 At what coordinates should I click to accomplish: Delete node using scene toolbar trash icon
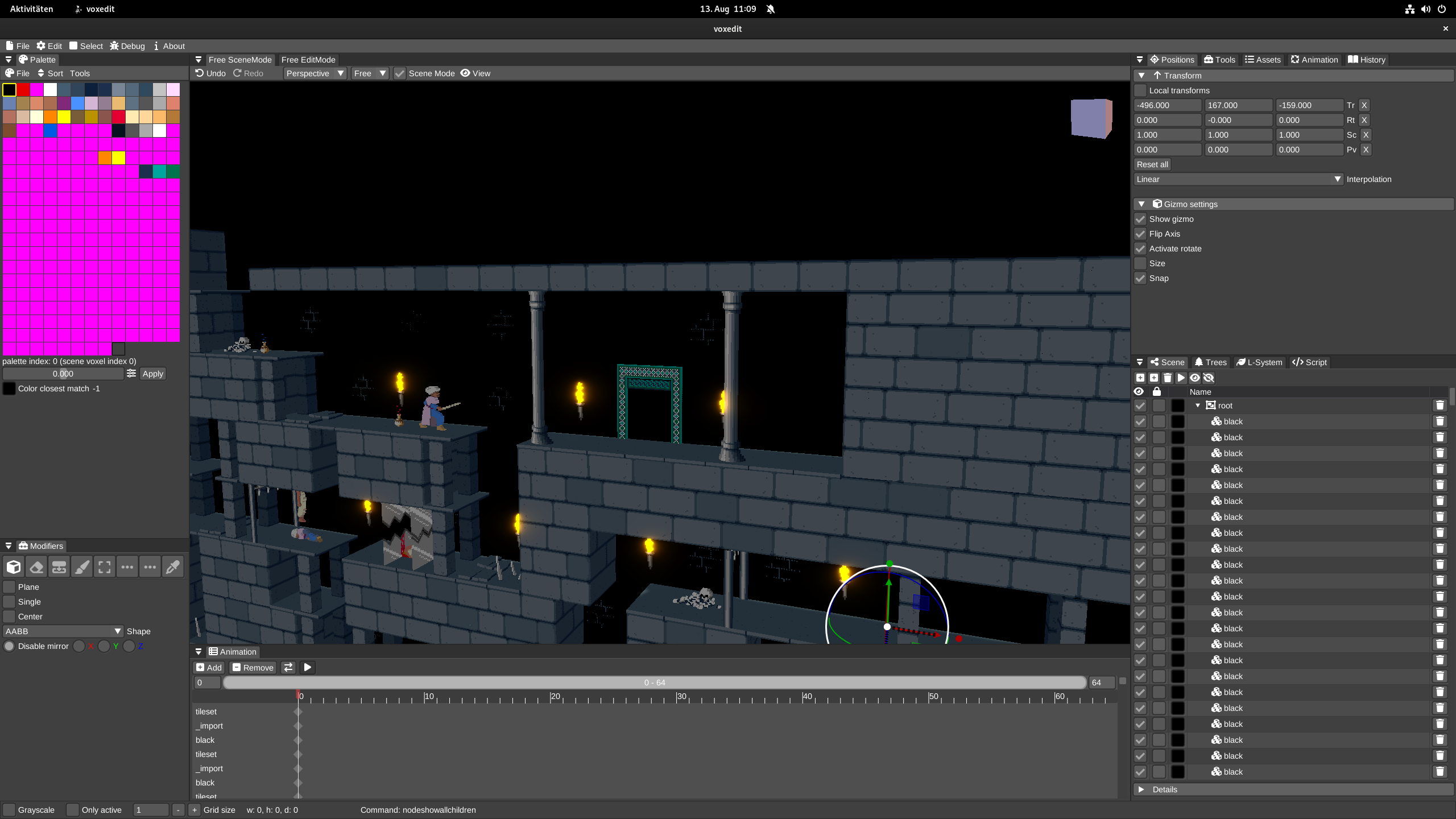[1168, 378]
